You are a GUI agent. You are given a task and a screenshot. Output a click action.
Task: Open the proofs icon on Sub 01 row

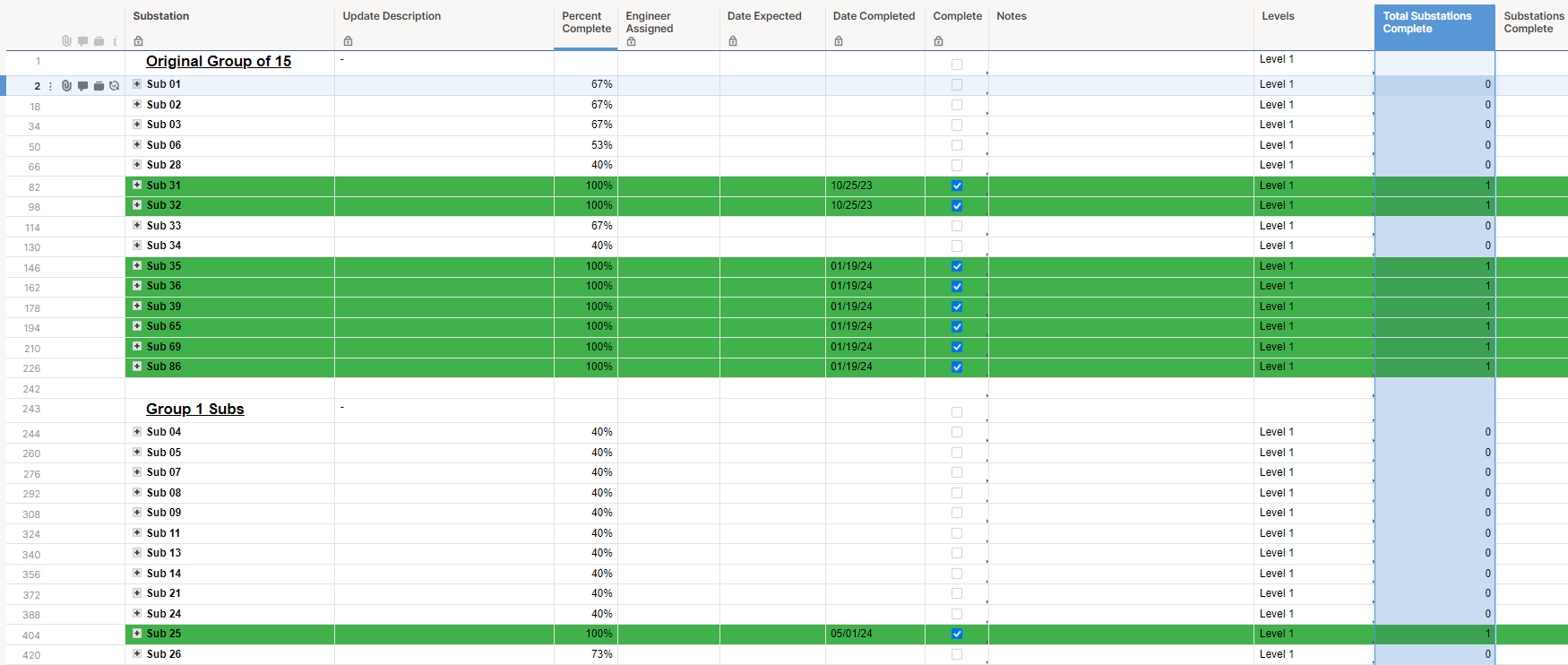[x=99, y=86]
